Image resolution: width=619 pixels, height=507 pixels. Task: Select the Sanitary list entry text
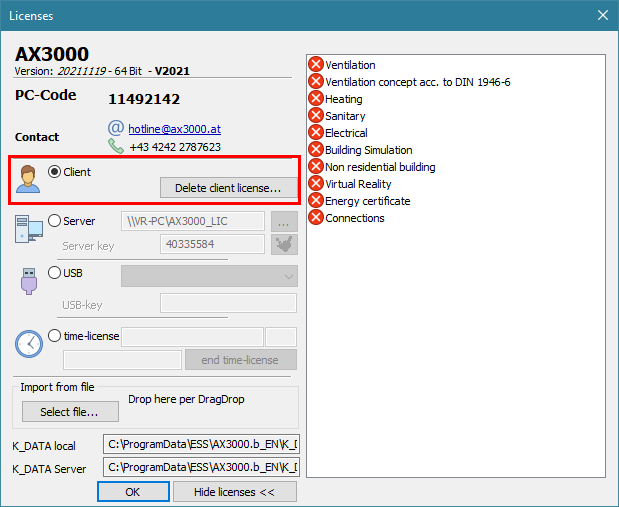coord(345,116)
